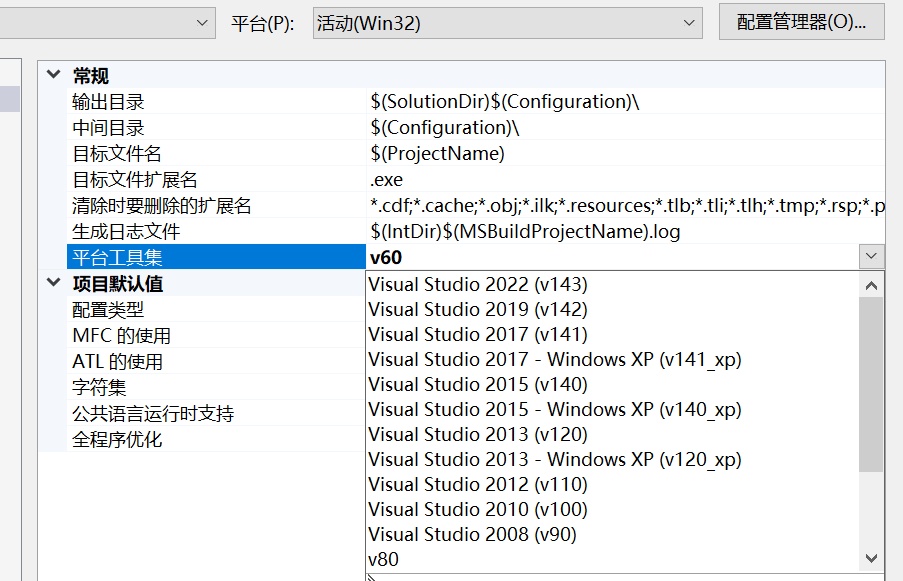903x581 pixels.
Task: Collapse the 常规 section chevron
Action: [54, 74]
